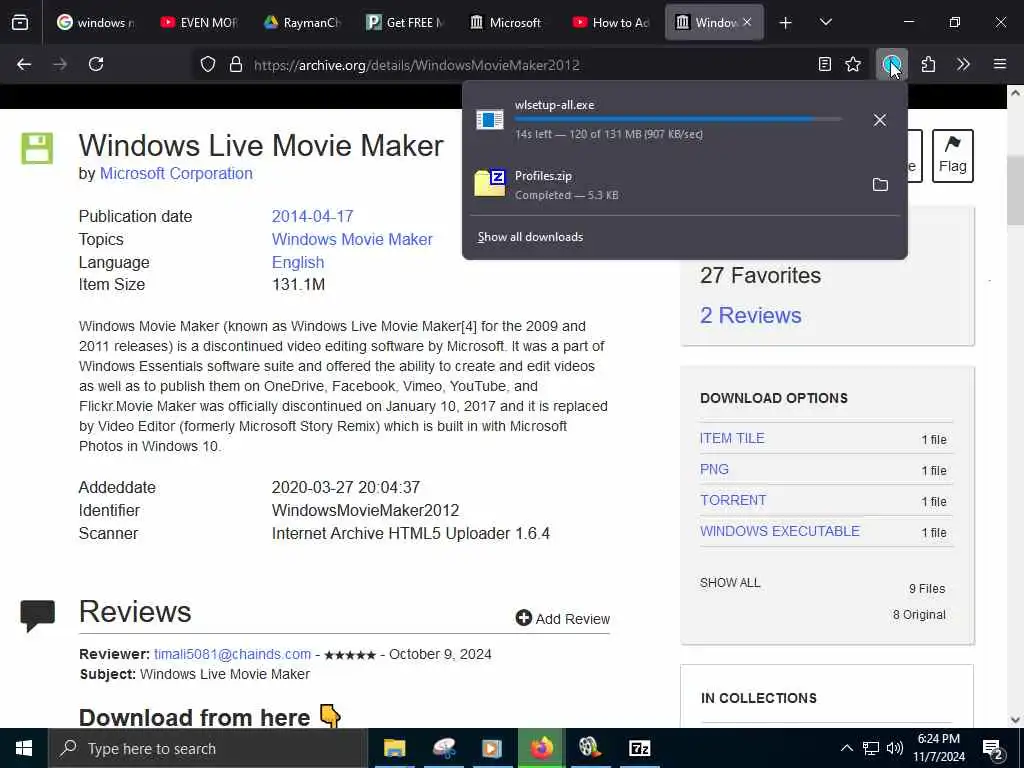Click Add Review button
1024x768 pixels.
click(562, 618)
